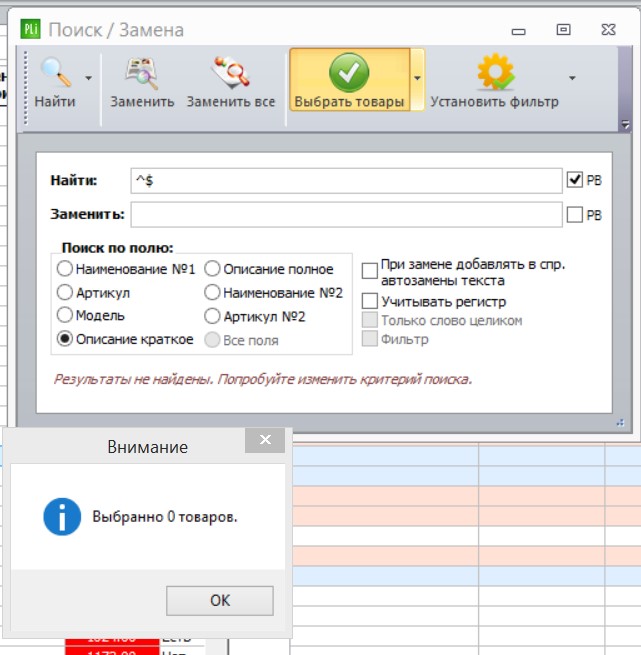Click into the Найти search text field
The width and height of the screenshot is (641, 655).
tap(346, 181)
